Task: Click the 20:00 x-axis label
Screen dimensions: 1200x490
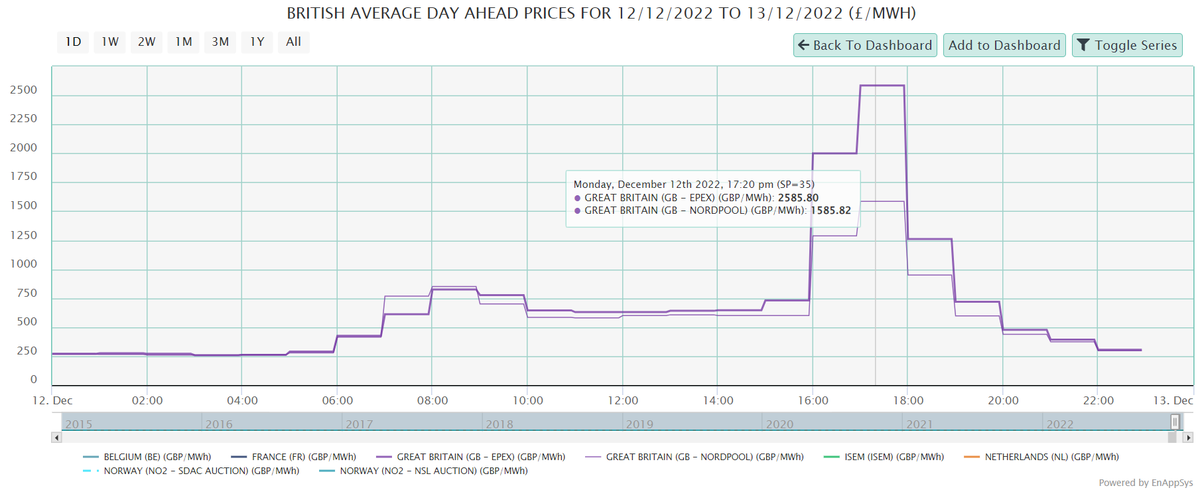Action: 1002,399
